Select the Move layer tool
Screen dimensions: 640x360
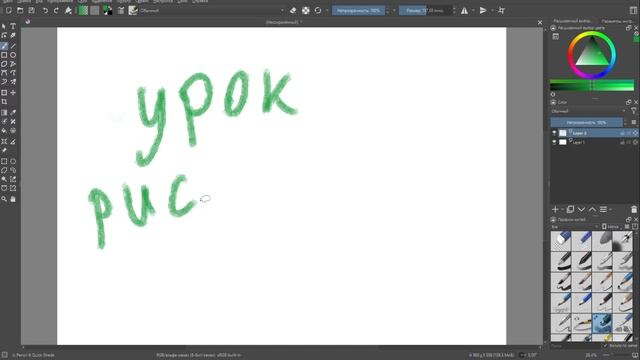[13, 93]
